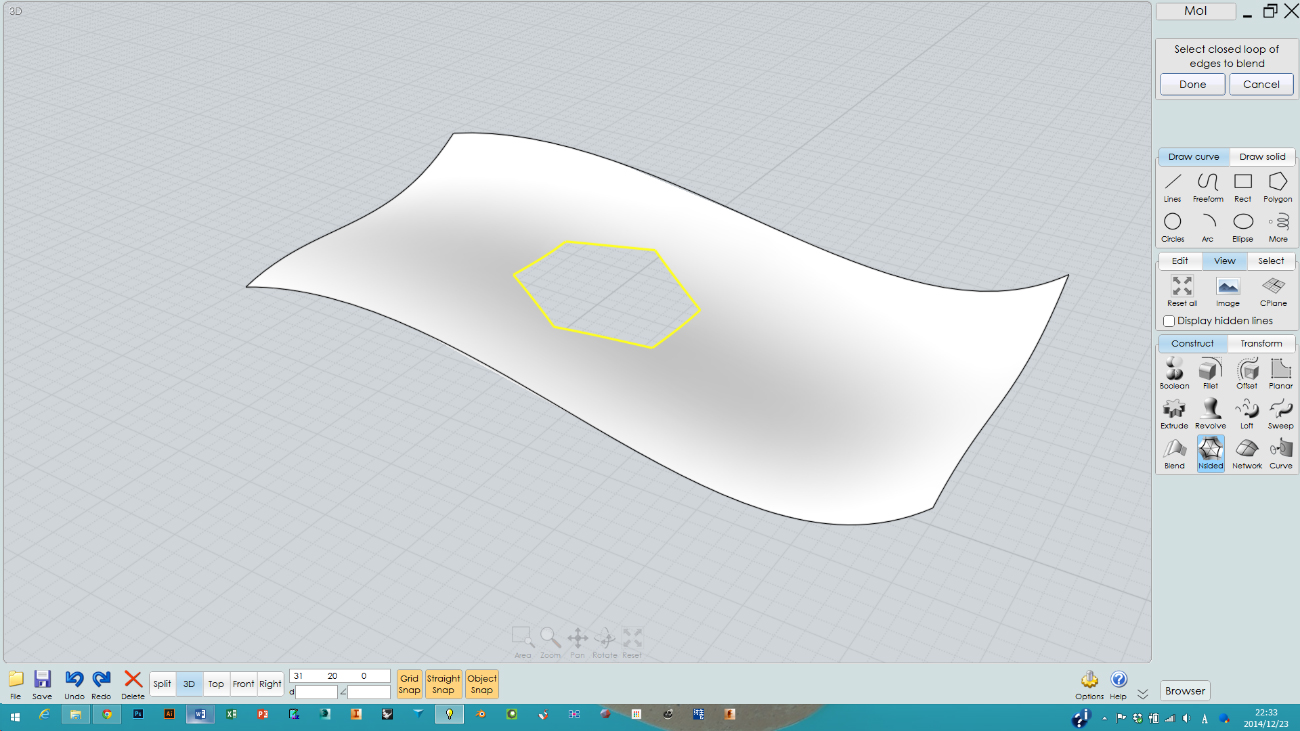This screenshot has height=731, width=1300.
Task: Switch to the Split viewport layout
Action: [162, 684]
